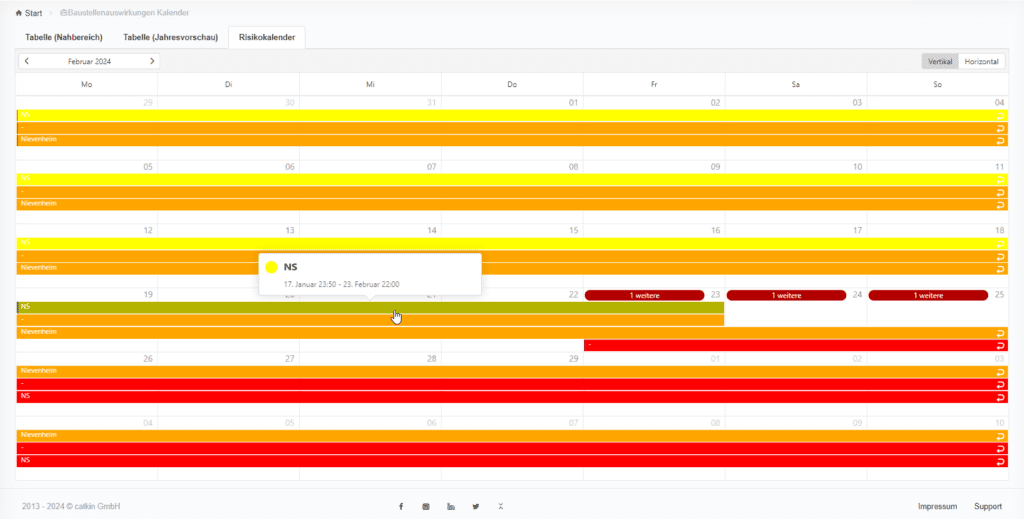
Task: Expand '1 weitere' on Friday 23
Action: tap(644, 295)
